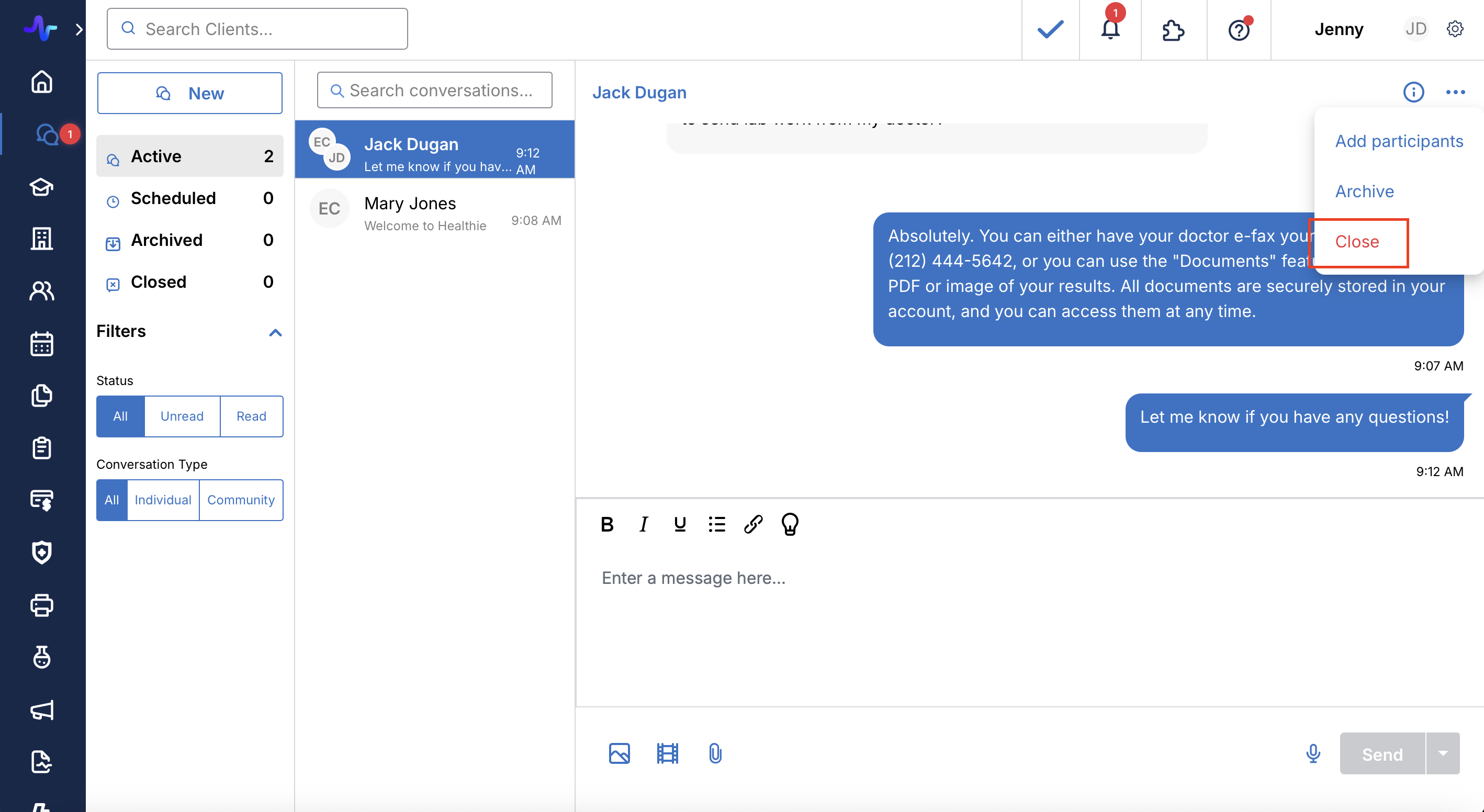This screenshot has width=1484, height=812.
Task: Attach a file with paperclip icon
Action: (x=715, y=753)
